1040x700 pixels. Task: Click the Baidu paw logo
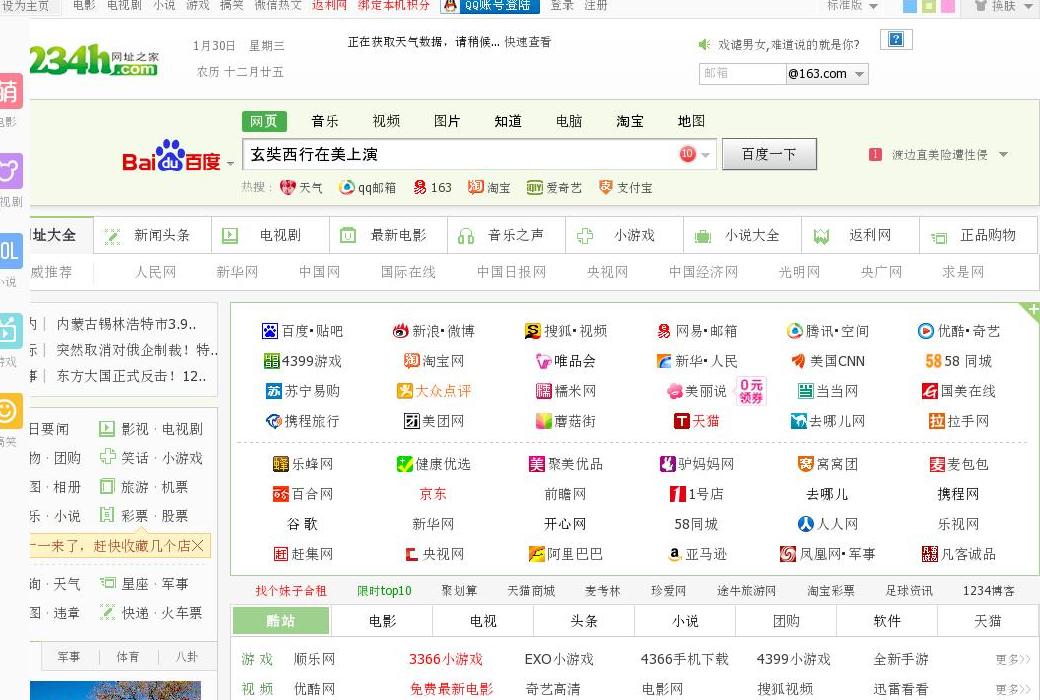tap(170, 155)
